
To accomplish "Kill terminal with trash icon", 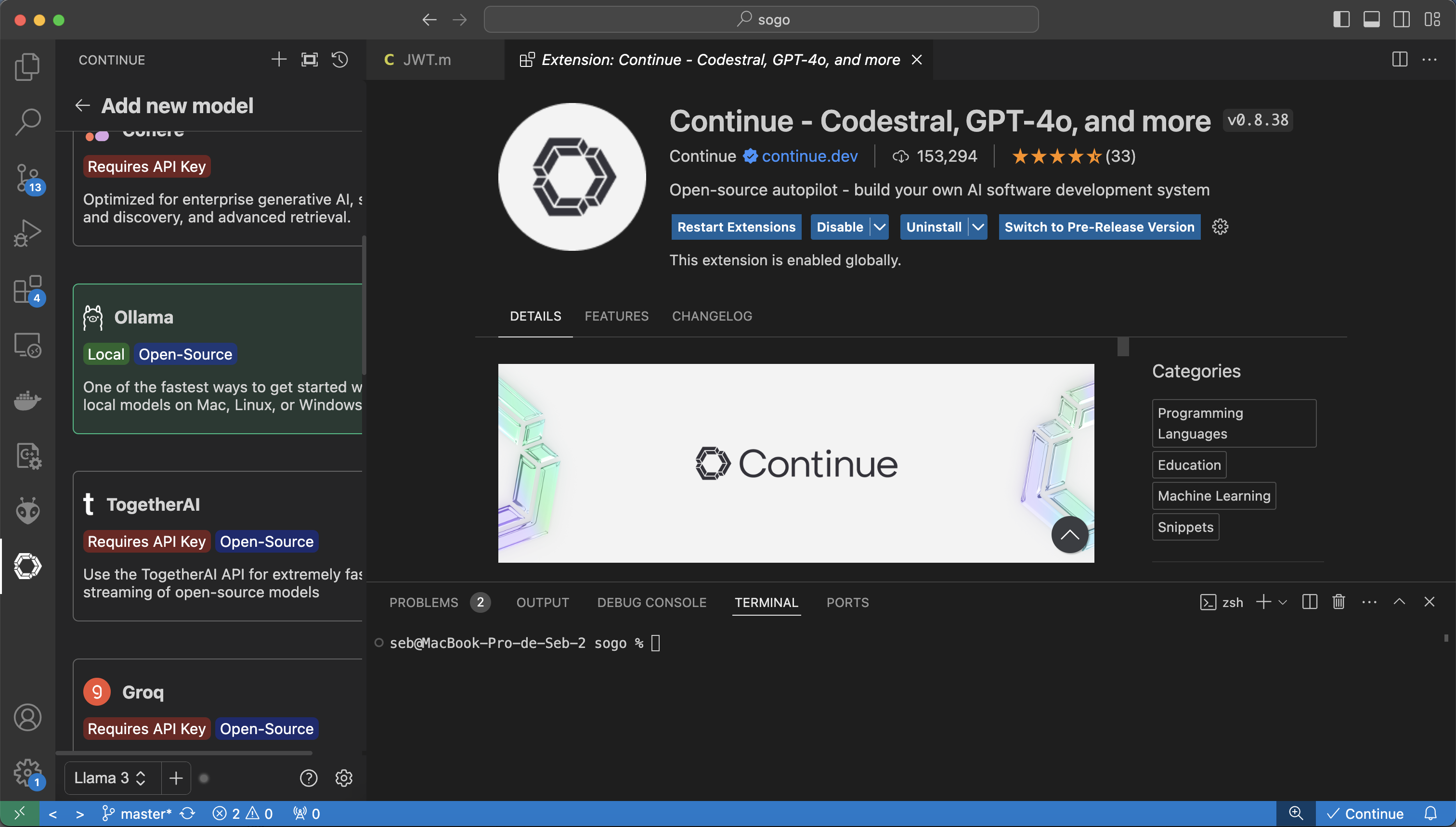I will pyautogui.click(x=1339, y=602).
